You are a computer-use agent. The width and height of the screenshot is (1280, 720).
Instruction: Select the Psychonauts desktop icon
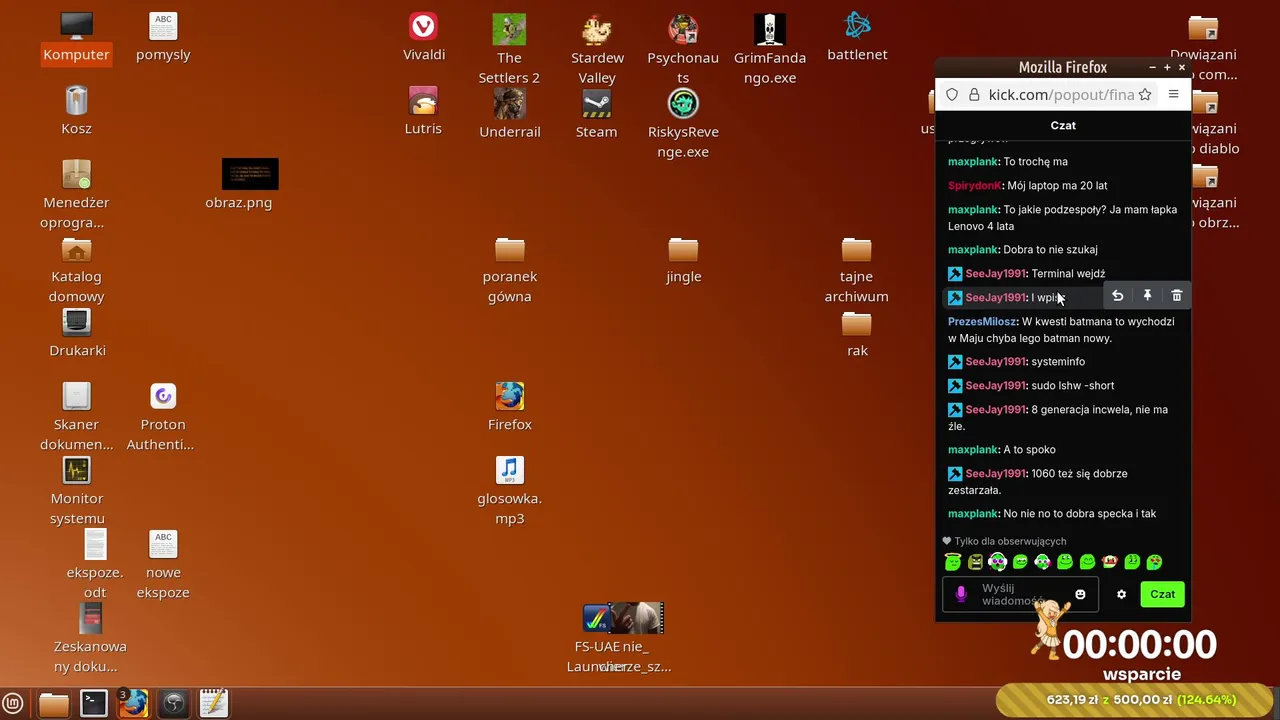(683, 49)
